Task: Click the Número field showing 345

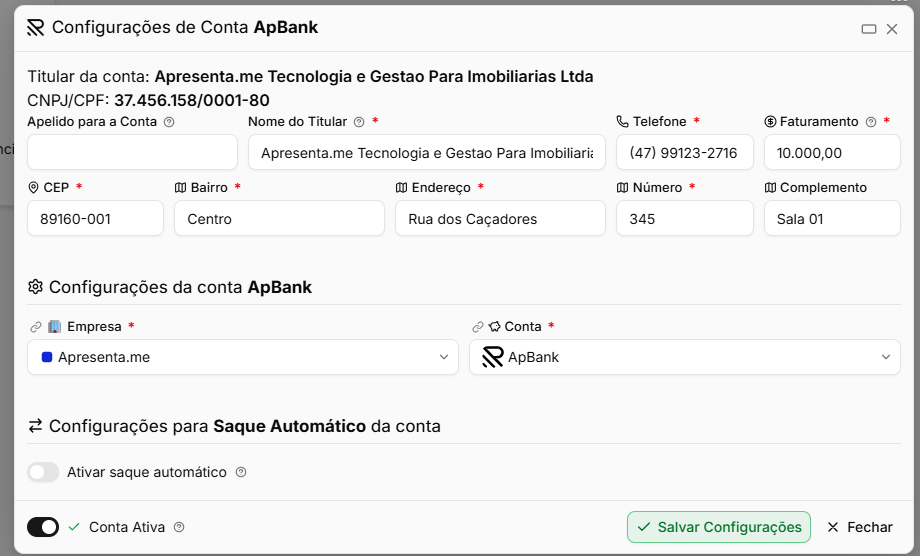Action: tap(685, 219)
